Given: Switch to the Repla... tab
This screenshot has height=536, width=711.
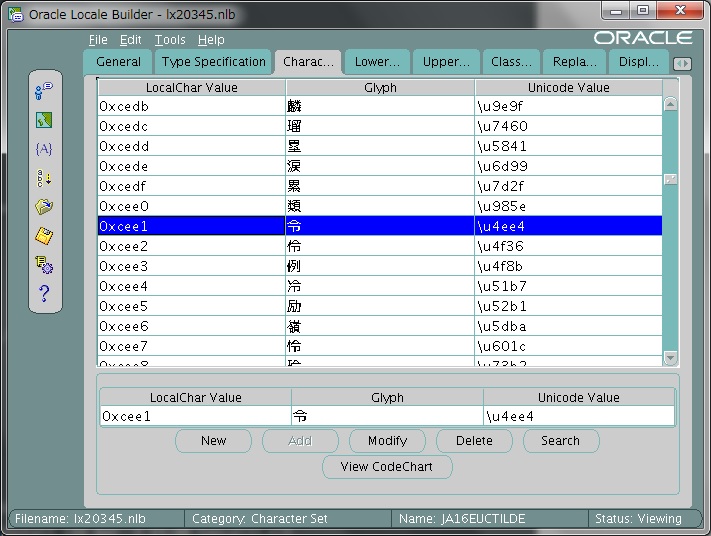Looking at the screenshot, I should (x=575, y=62).
